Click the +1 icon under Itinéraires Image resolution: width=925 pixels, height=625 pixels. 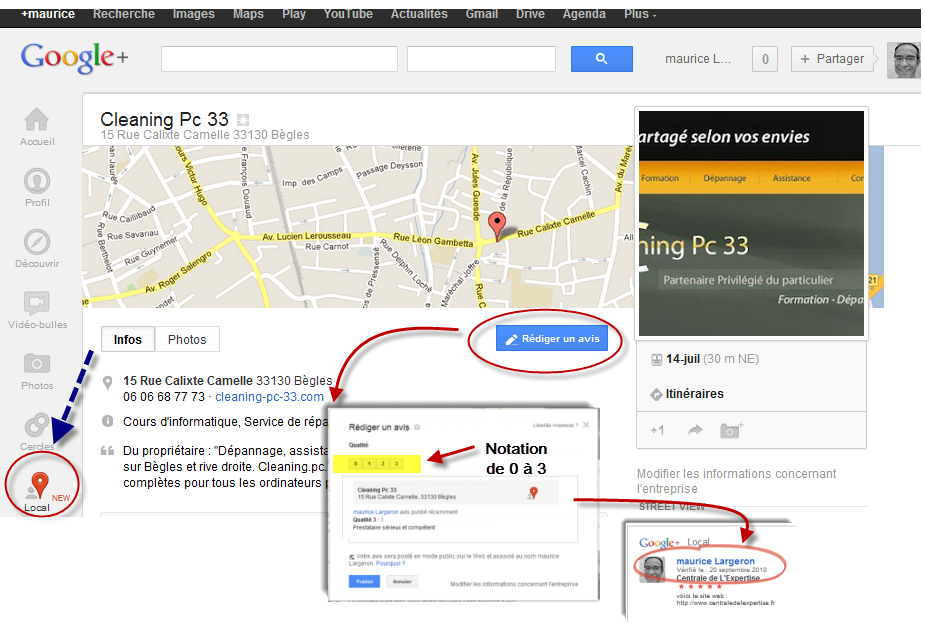pyautogui.click(x=657, y=430)
